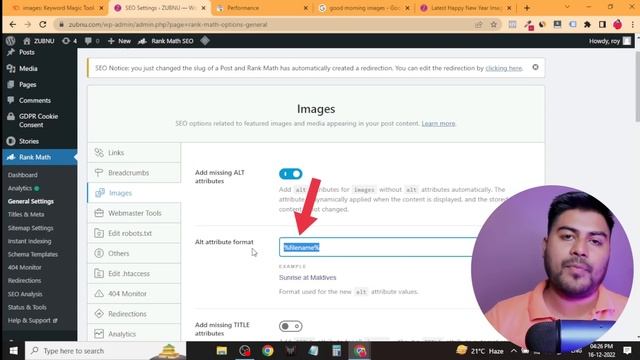Screen dimensions: 640x360
Task: Open the browser extensions puzzle icon
Action: 587,24
